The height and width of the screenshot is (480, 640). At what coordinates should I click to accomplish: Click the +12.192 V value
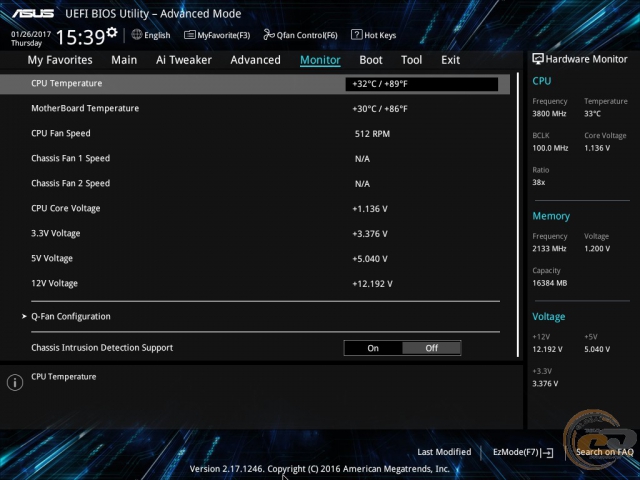372,284
